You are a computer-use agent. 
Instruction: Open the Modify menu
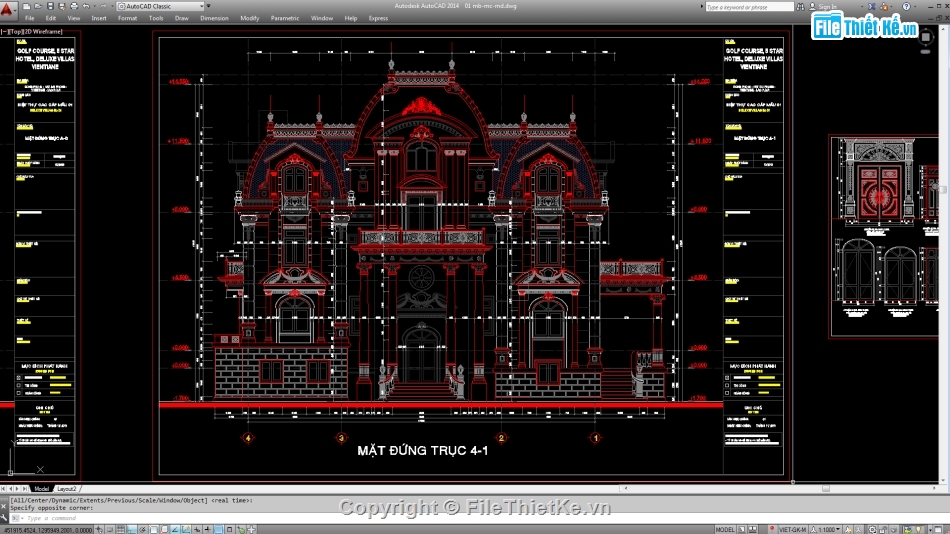coord(250,18)
